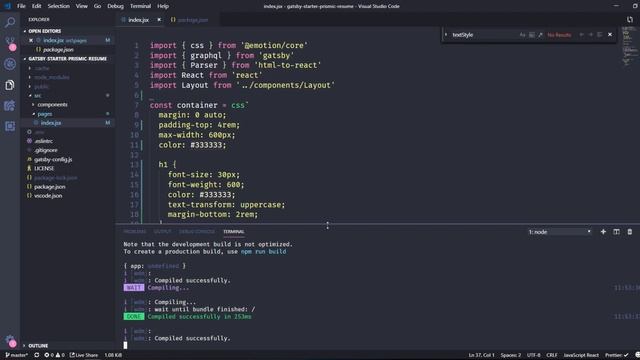Open the Manage gear icon

tap(10, 340)
